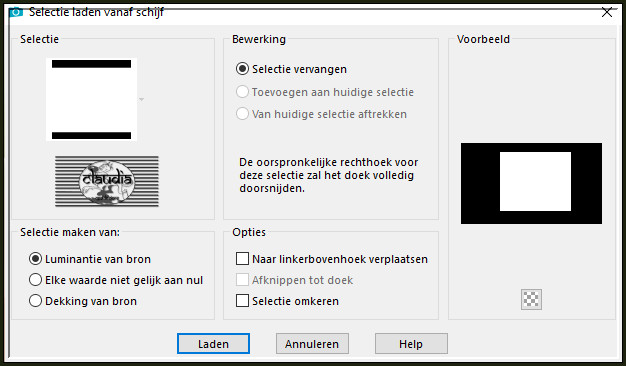Choose Luminantie van bron radio button
The image size is (626, 366).
pyautogui.click(x=36, y=259)
